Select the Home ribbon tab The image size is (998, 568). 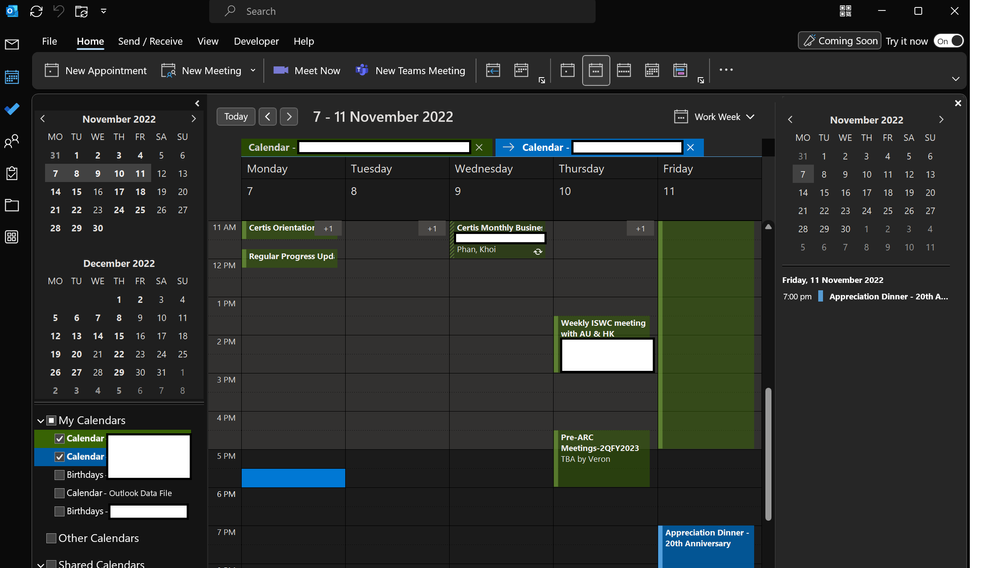90,41
